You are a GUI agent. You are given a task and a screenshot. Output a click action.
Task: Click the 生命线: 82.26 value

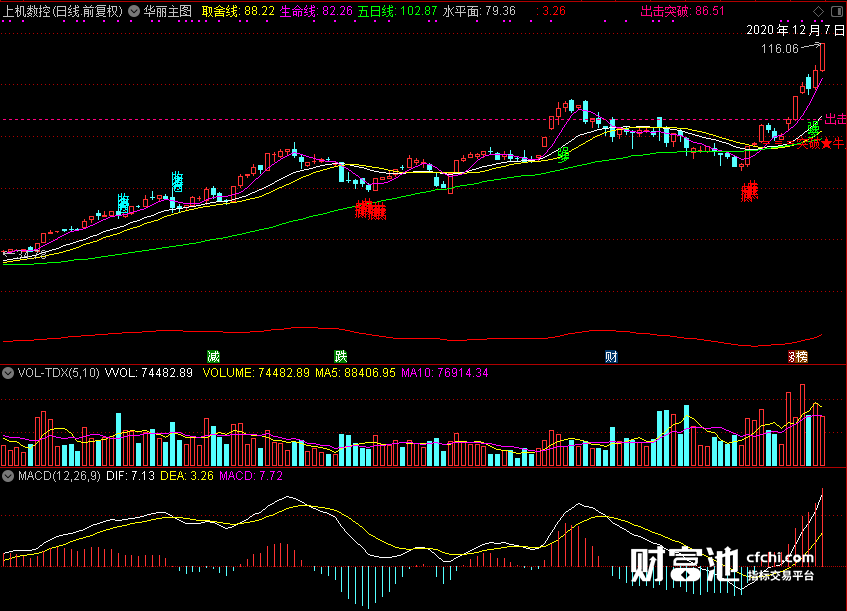[x=316, y=11]
